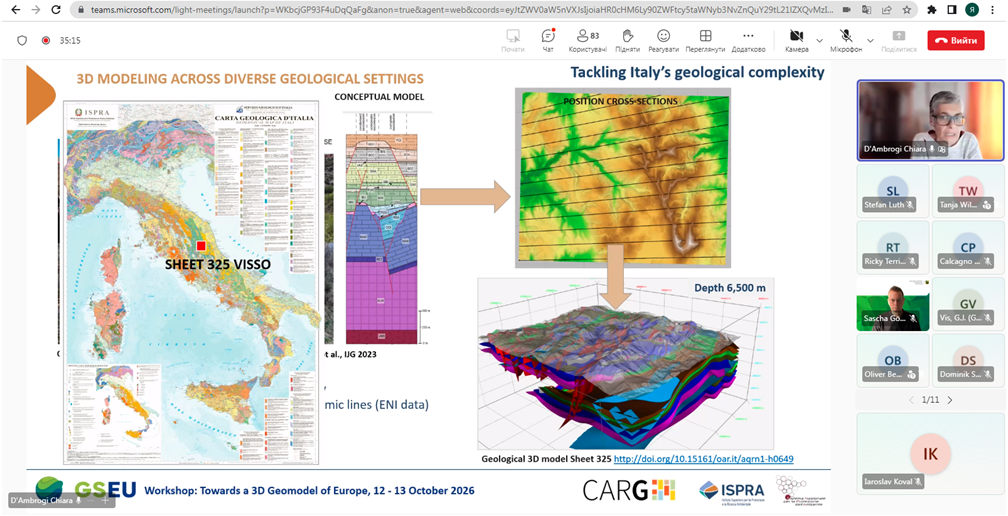Click the translate page icon
The width and height of the screenshot is (1008, 516).
867,10
